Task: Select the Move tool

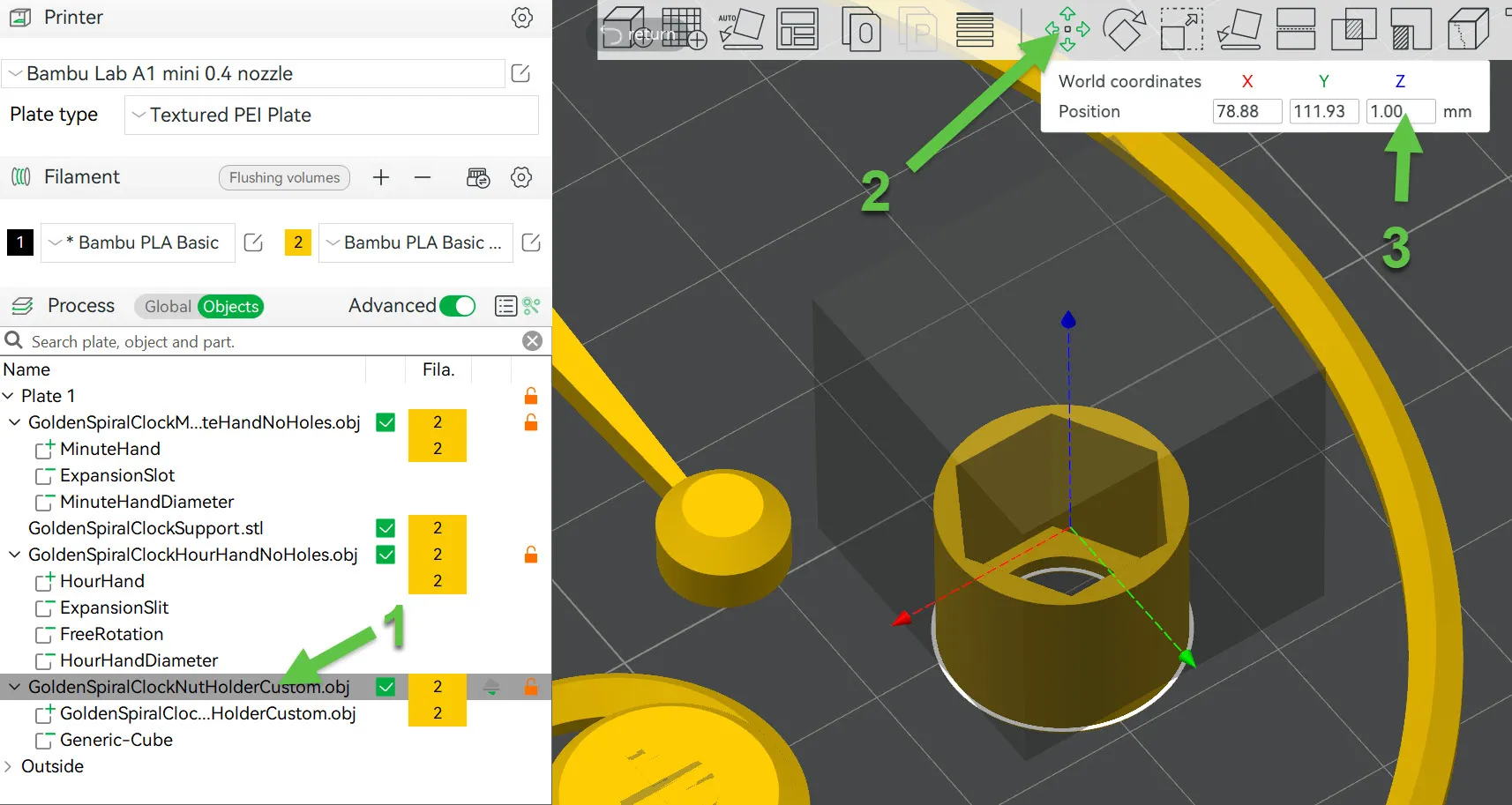Action: point(1067,28)
